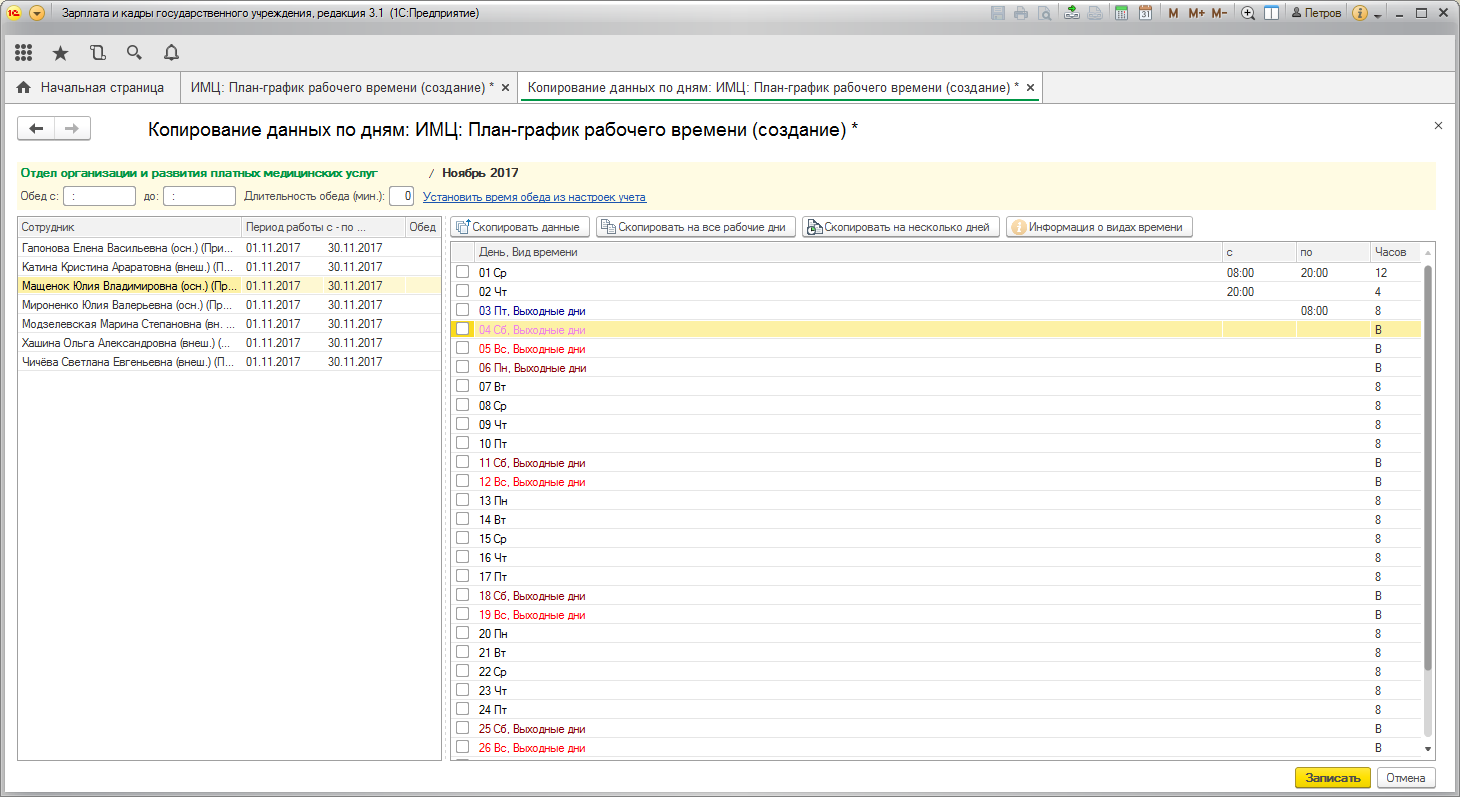Tick the checkbox for 01 Ср
Viewport: 1460px width, 797px height.
(462, 272)
